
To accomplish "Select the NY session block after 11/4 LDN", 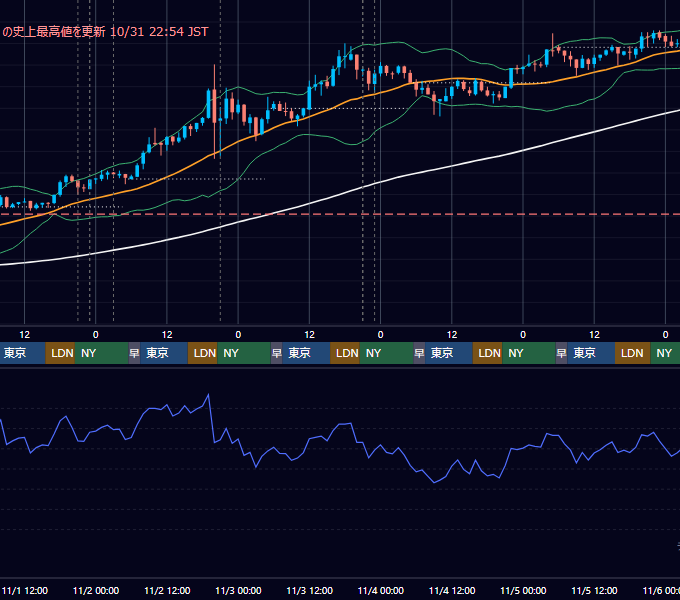I will pyautogui.click(x=528, y=353).
